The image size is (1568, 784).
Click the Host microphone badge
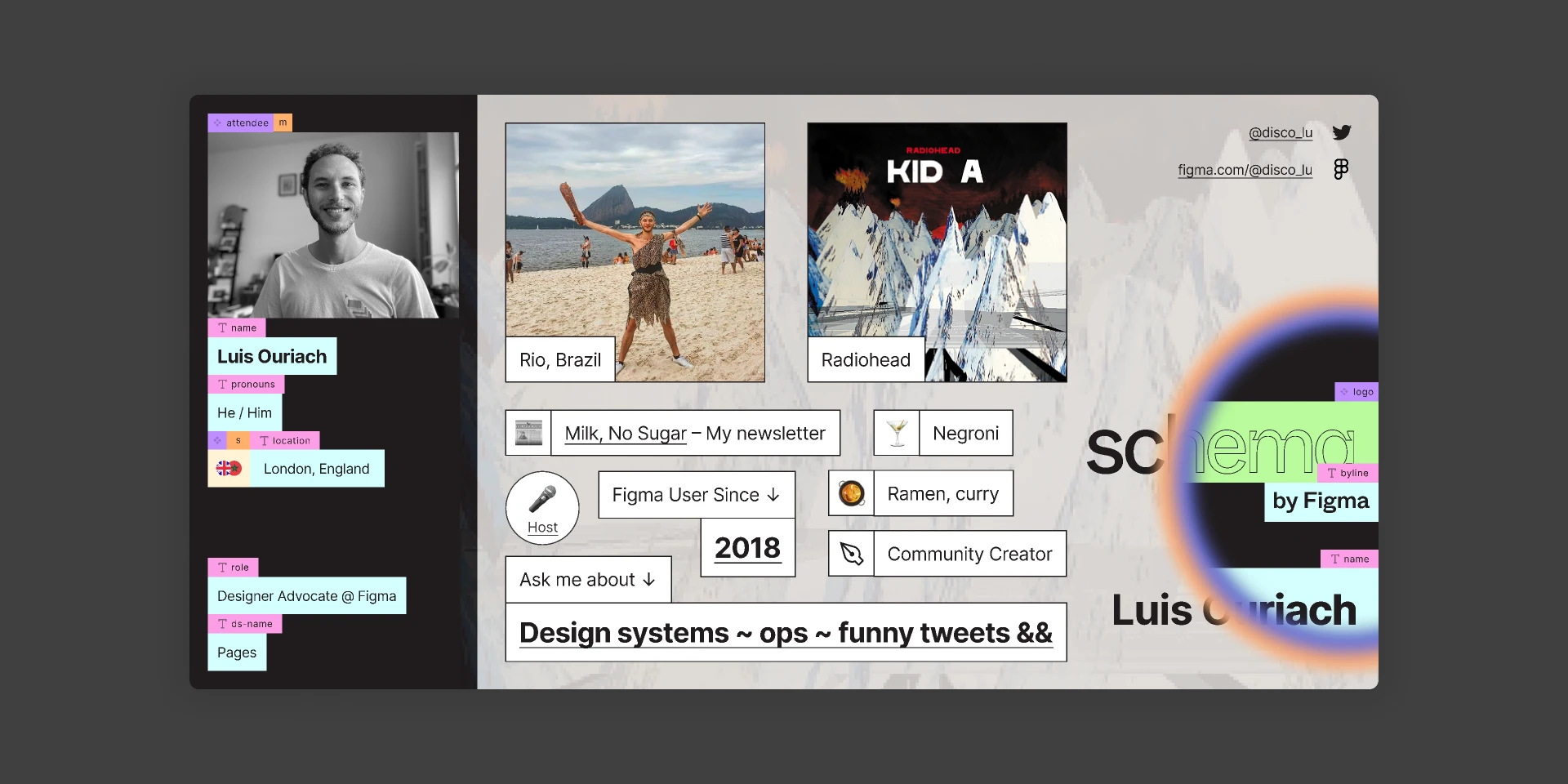[542, 508]
